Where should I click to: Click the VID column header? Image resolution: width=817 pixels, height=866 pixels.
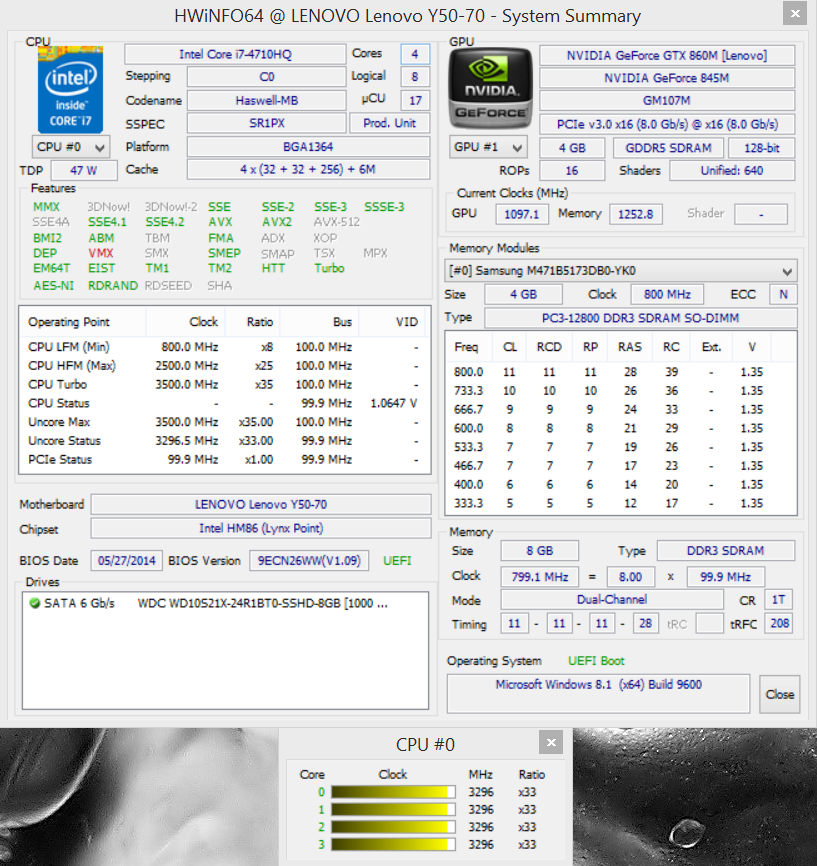point(392,322)
